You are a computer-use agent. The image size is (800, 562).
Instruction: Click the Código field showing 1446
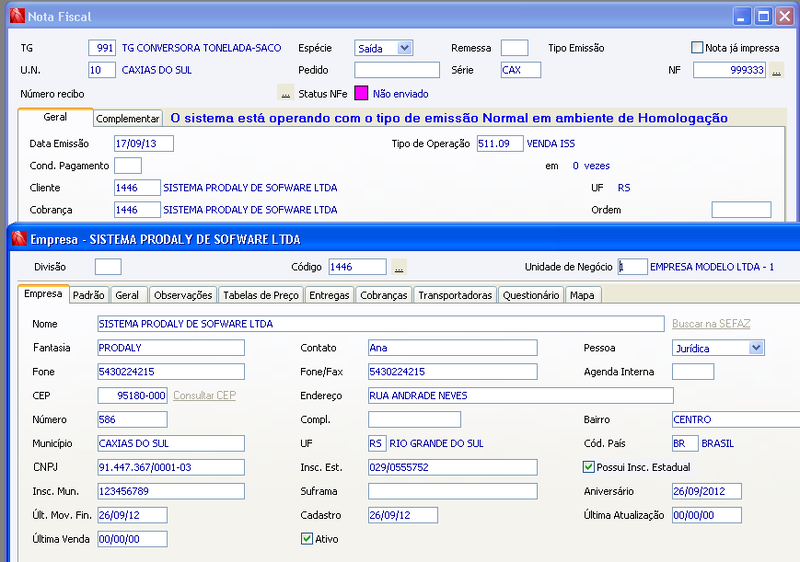tap(358, 267)
